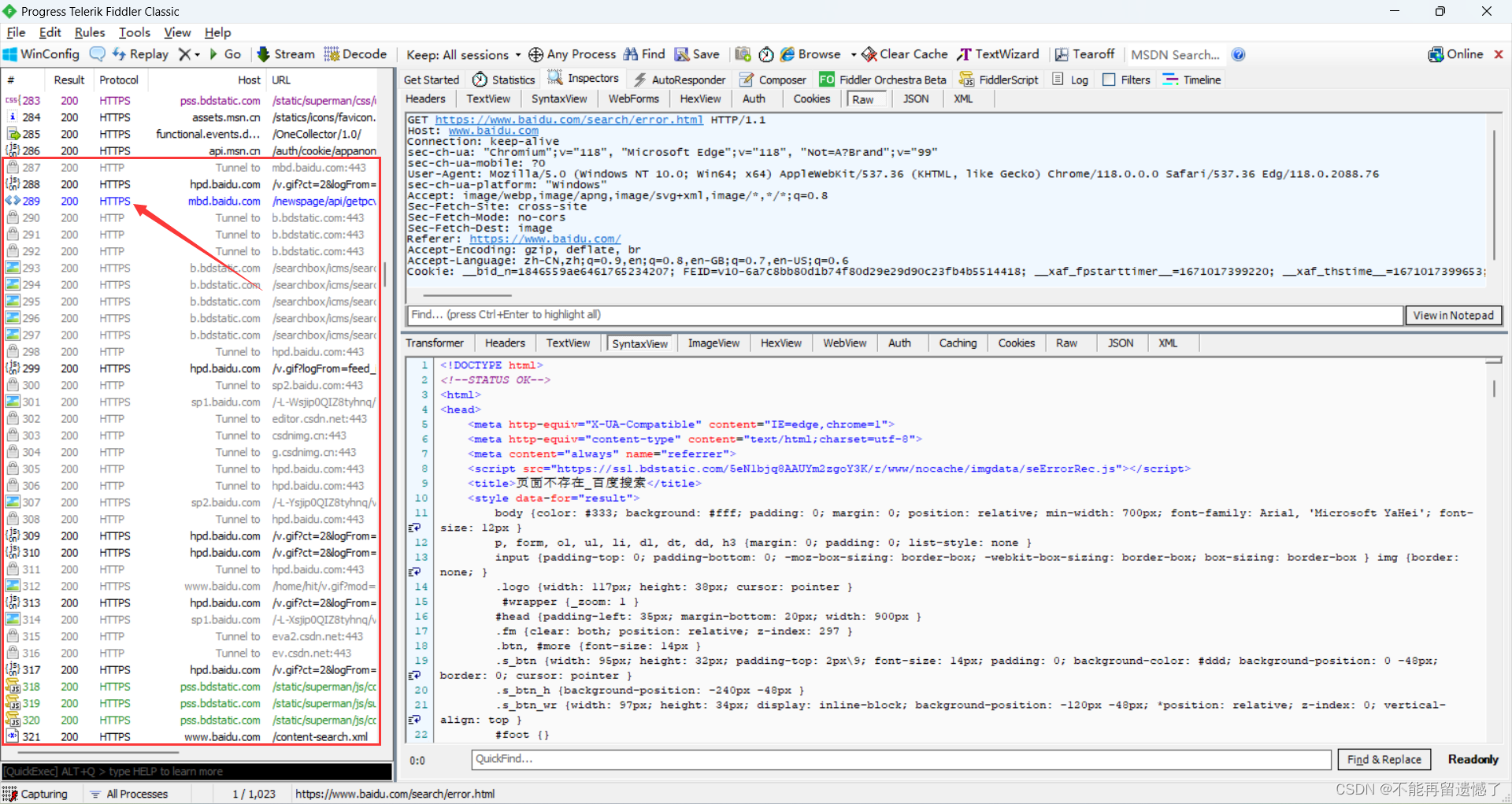Open the baidu search error.html link
Image resolution: width=1512 pixels, height=804 pixels.
pos(569,120)
